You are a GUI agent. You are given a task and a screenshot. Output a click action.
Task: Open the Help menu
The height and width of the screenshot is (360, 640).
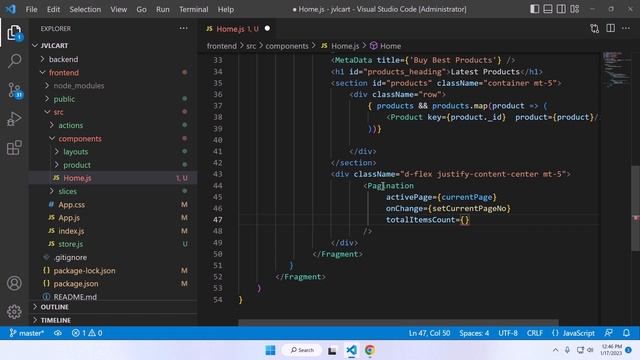click(226, 9)
